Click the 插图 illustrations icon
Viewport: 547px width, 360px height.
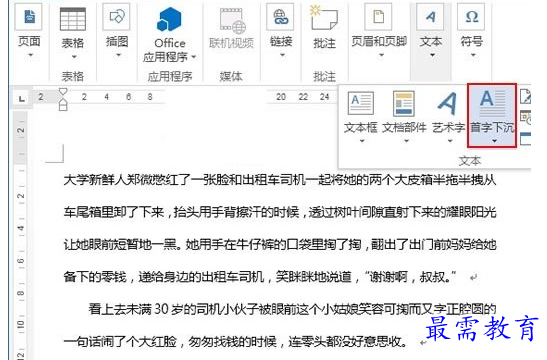pyautogui.click(x=117, y=17)
